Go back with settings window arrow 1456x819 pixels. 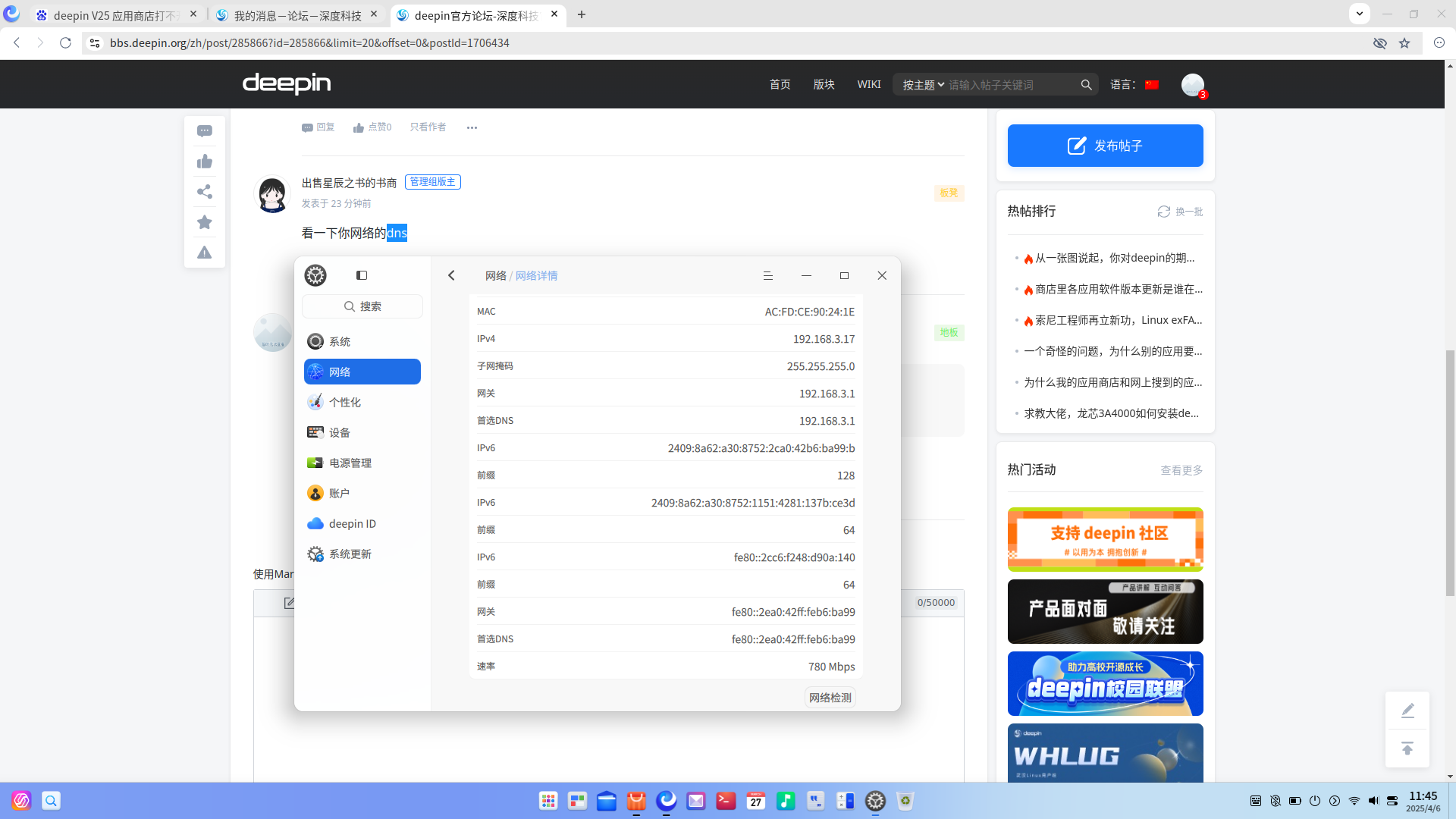(451, 275)
